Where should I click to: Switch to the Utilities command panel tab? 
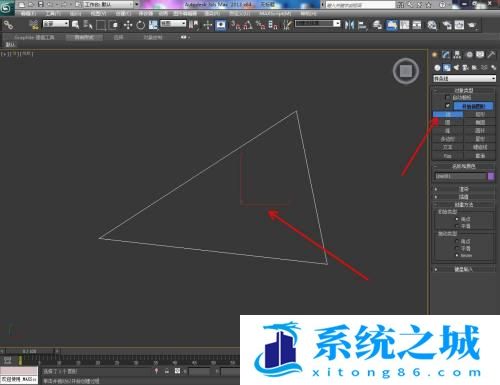pos(491,55)
